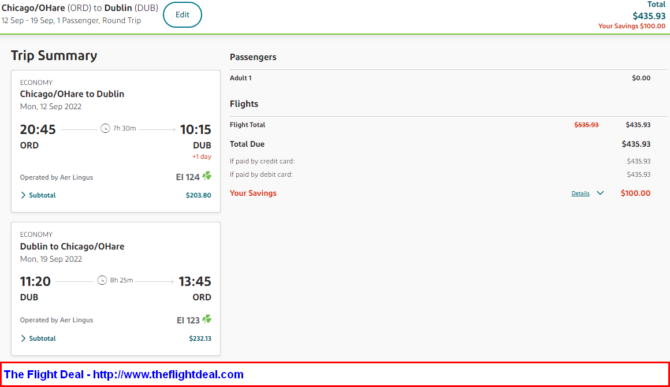Click the clock icon next to 7h 30m
This screenshot has height=387, width=670.
coord(105,128)
